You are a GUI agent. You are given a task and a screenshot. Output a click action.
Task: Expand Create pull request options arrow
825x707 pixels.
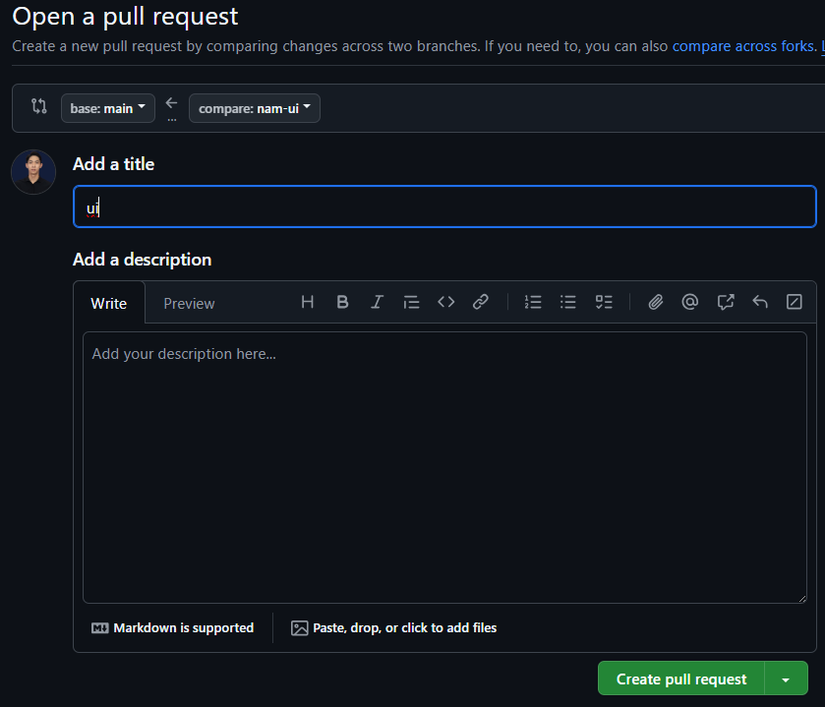point(786,679)
